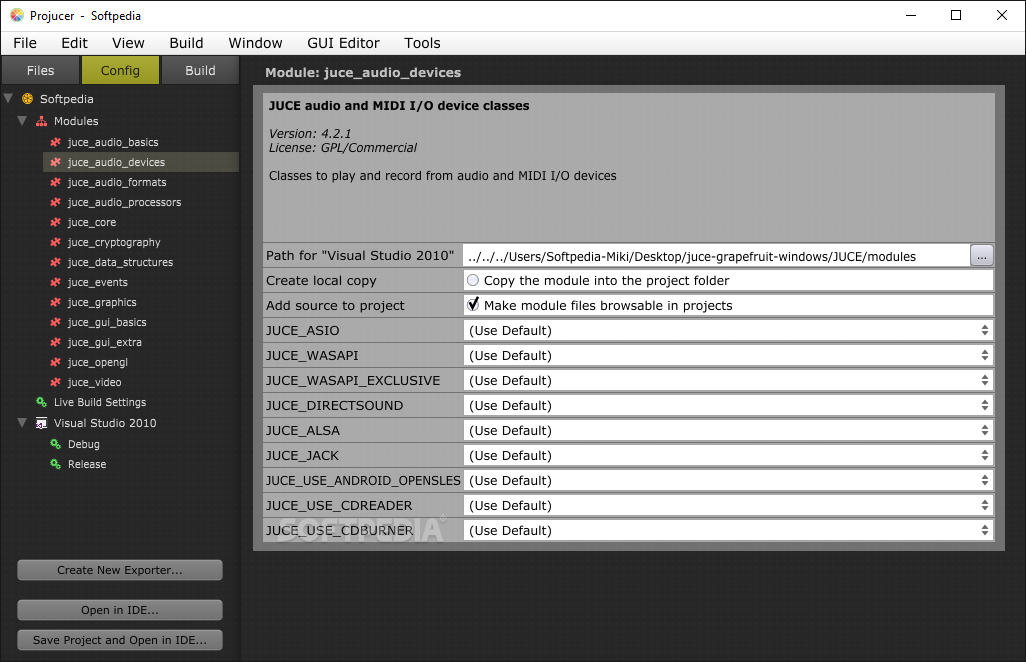Collapse the Visual Studio 2010 tree node
Viewport: 1026px width, 662px height.
tap(22, 423)
